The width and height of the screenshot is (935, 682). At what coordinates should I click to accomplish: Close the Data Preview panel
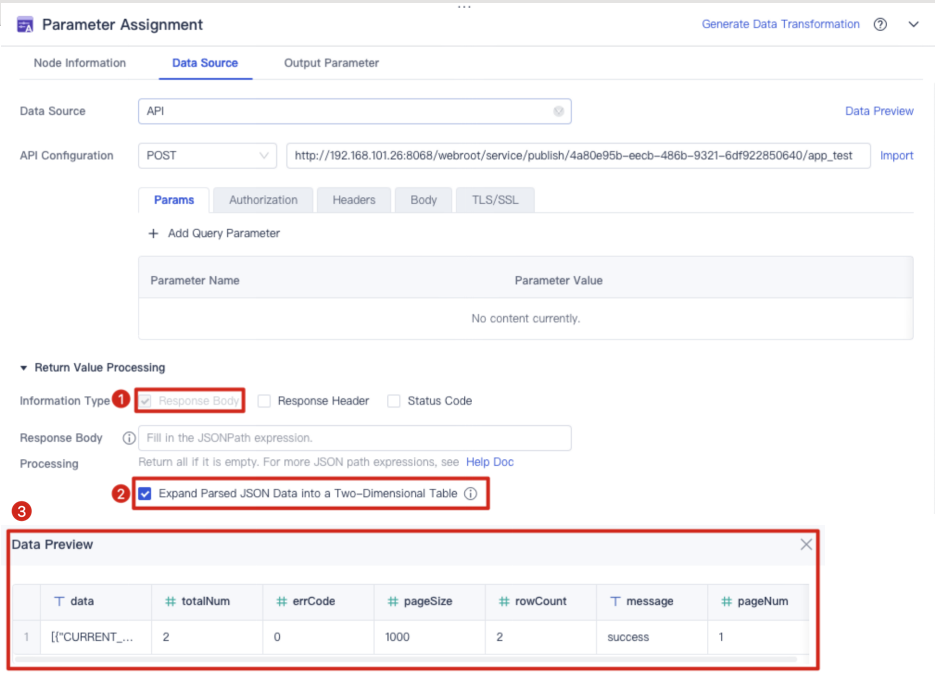(806, 544)
